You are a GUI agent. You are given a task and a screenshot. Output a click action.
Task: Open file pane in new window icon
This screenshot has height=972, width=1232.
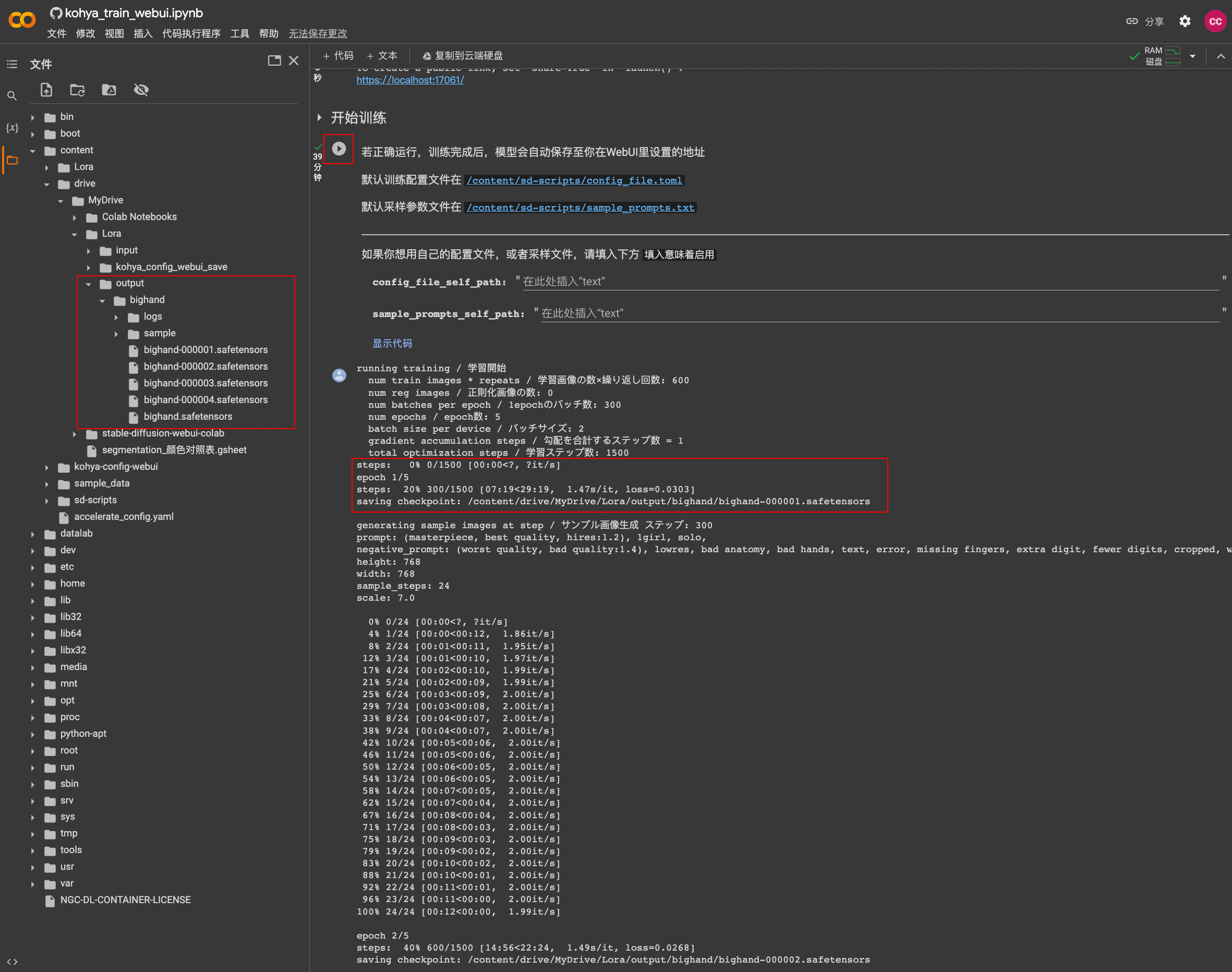[274, 60]
